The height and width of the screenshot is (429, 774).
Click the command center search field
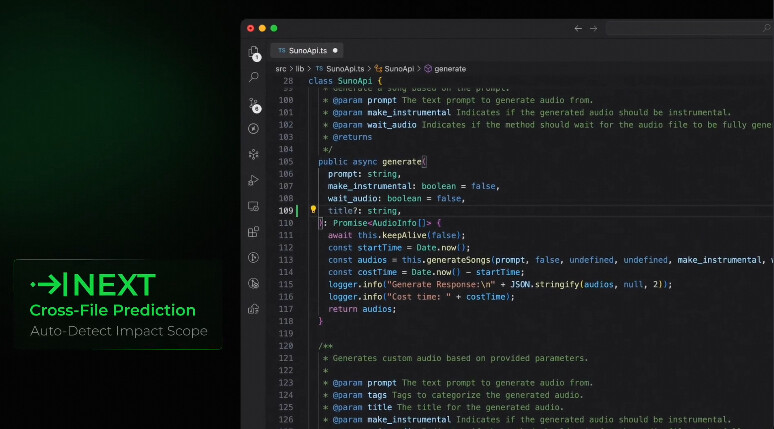(x=688, y=28)
